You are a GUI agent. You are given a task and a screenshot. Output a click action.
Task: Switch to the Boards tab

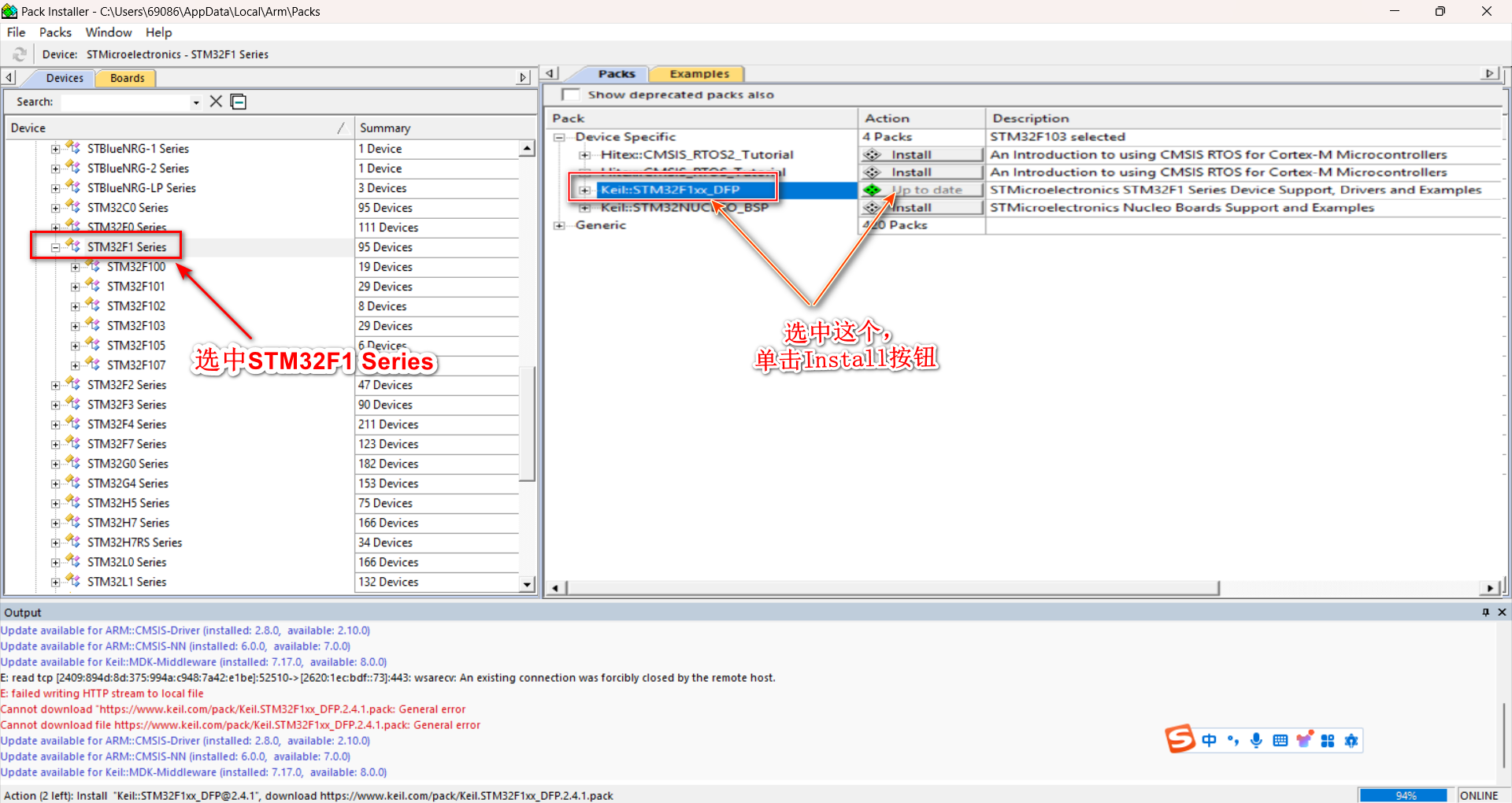[127, 78]
